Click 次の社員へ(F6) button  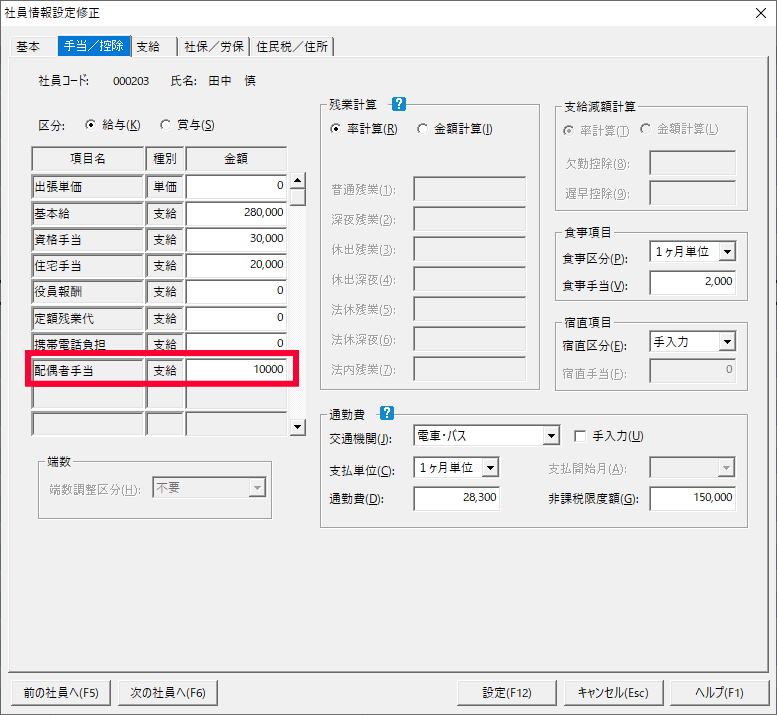coord(167,692)
